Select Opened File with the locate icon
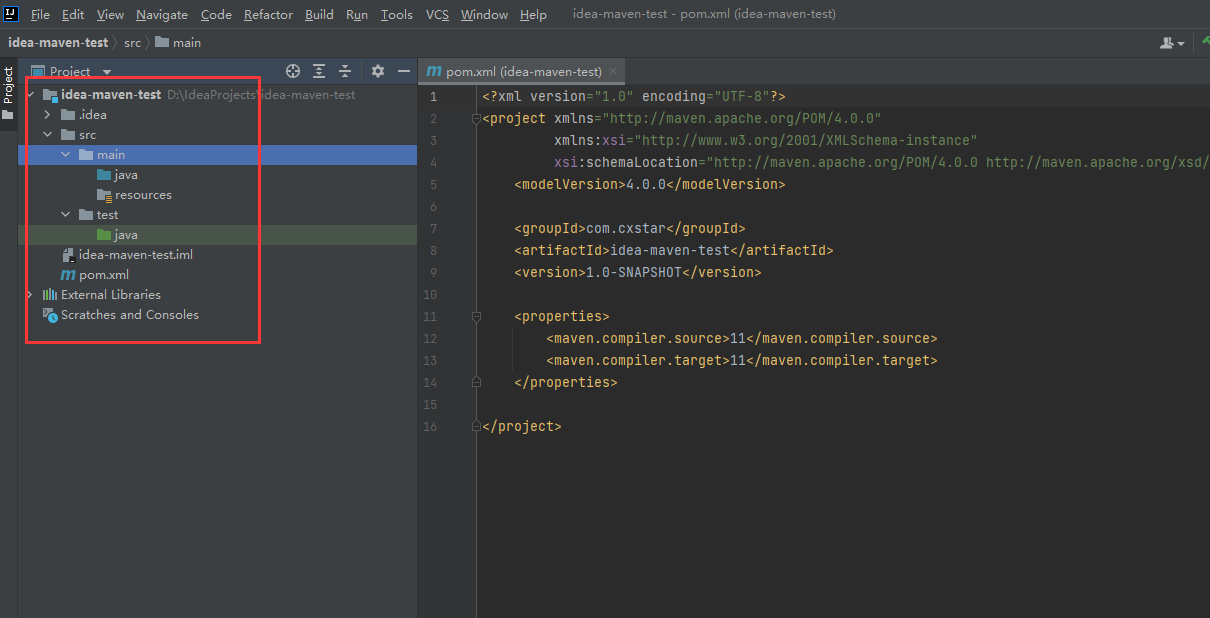 pyautogui.click(x=293, y=71)
